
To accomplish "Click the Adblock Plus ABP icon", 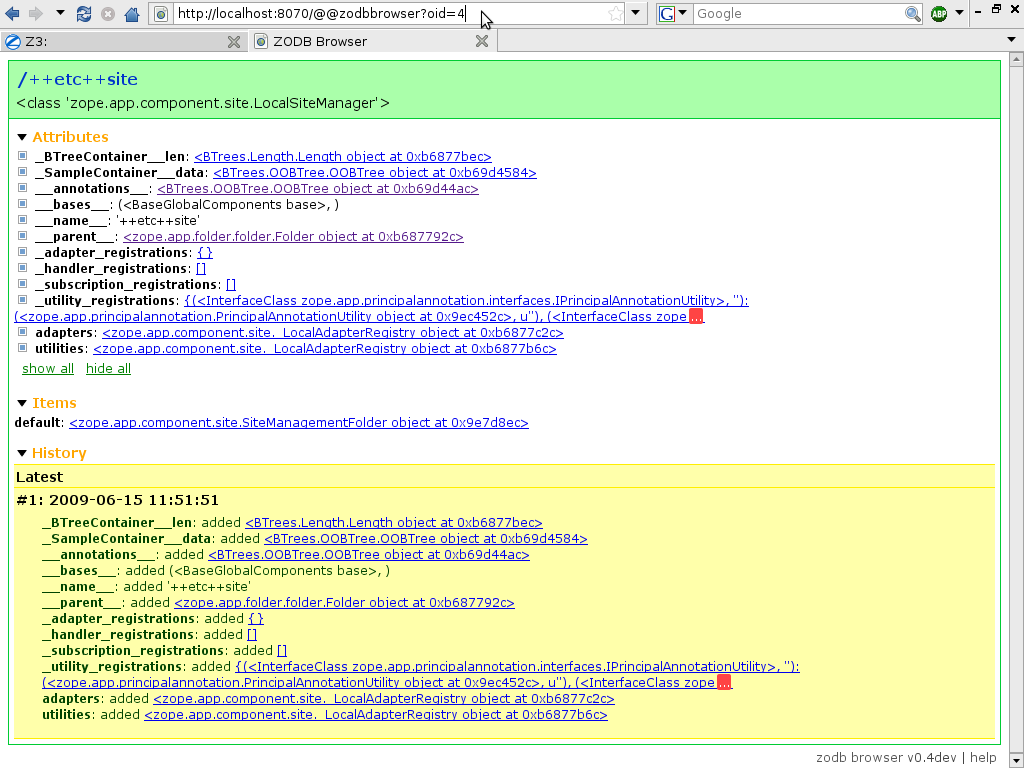I will click(x=939, y=14).
